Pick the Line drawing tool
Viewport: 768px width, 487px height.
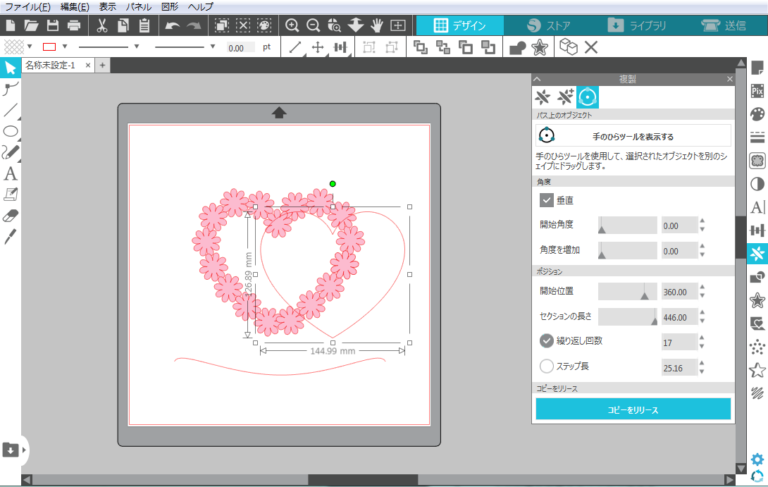click(10, 110)
